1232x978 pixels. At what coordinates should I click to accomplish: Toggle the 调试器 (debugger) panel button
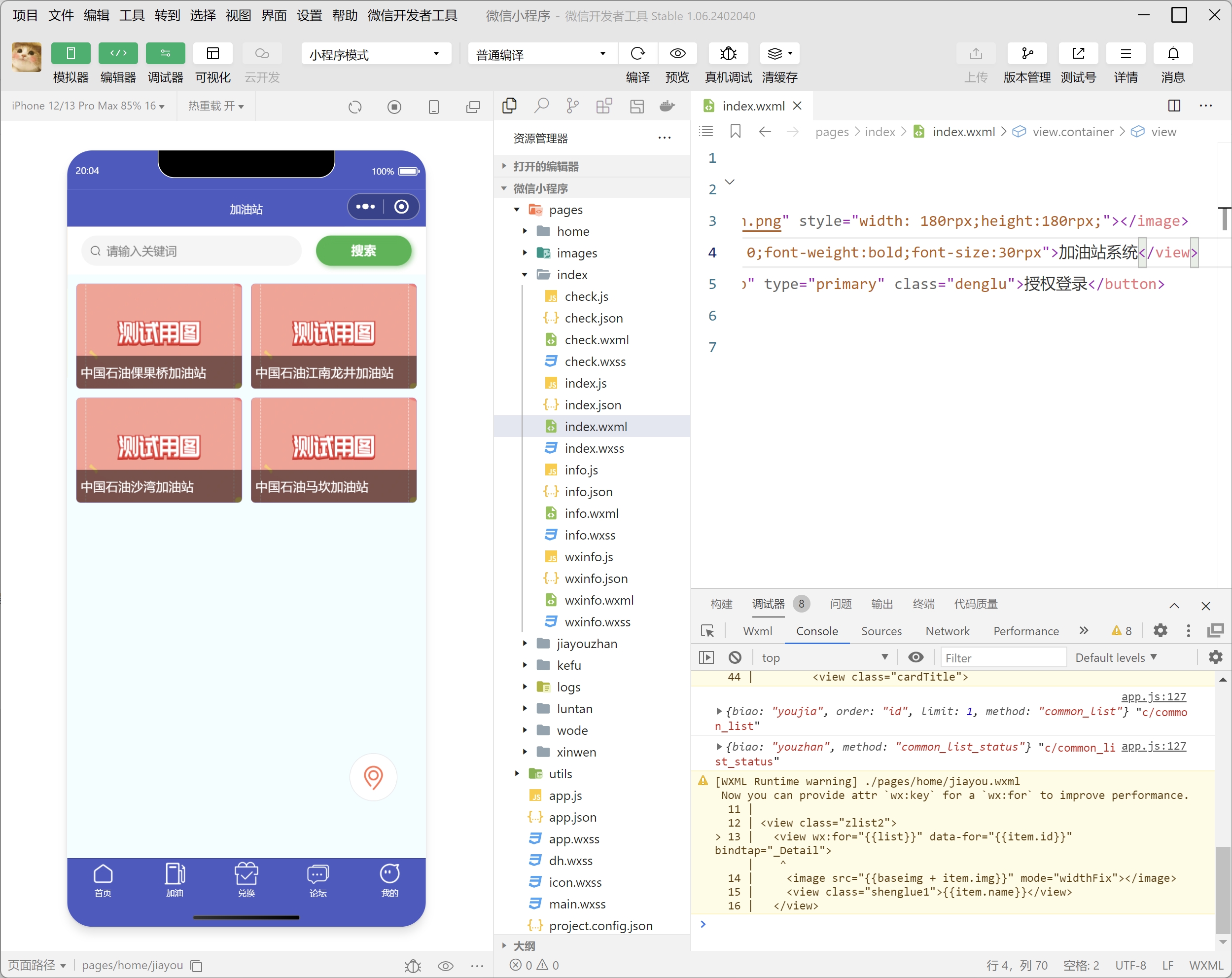(x=165, y=54)
